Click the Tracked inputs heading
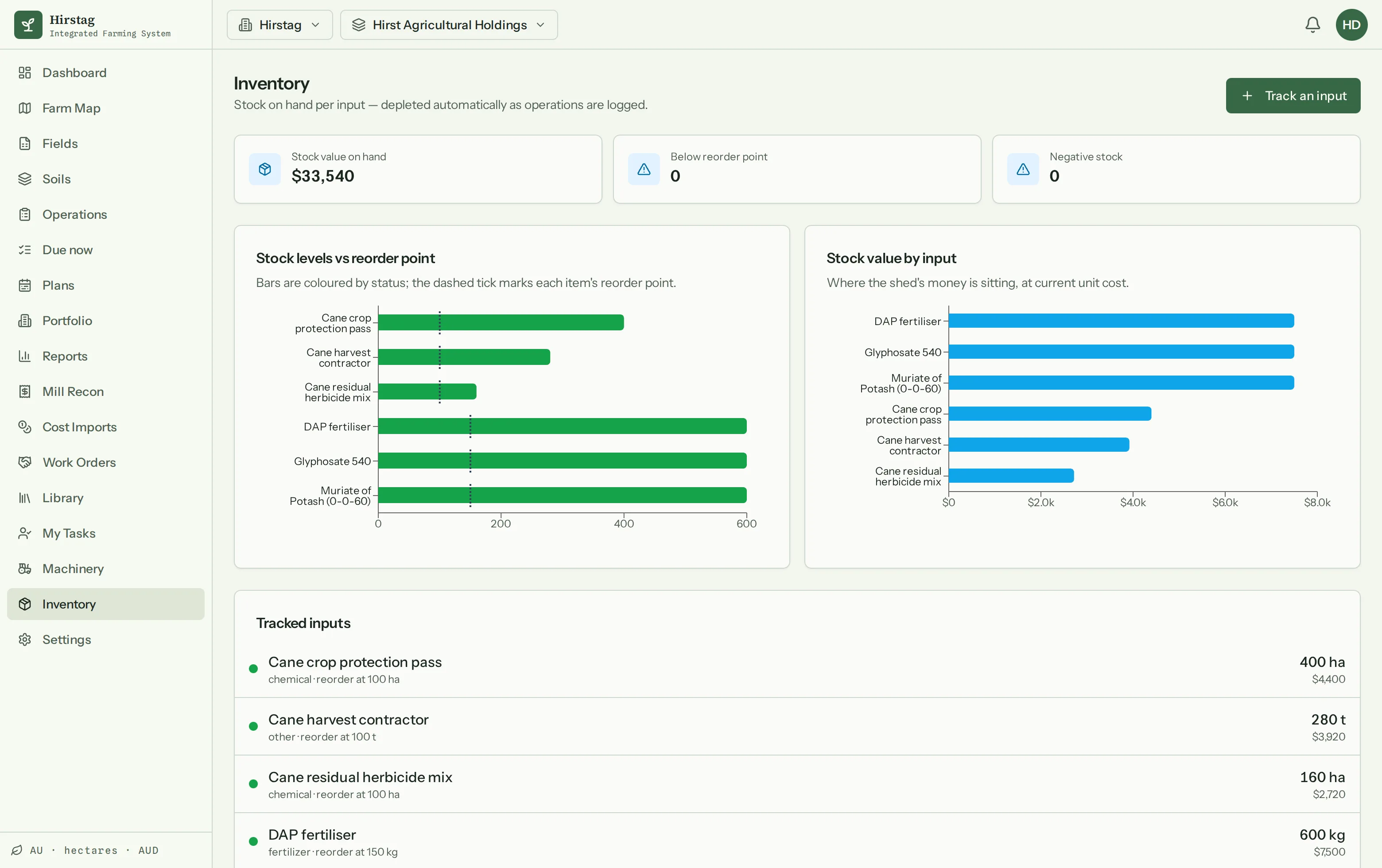Image resolution: width=1382 pixels, height=868 pixels. click(x=303, y=623)
